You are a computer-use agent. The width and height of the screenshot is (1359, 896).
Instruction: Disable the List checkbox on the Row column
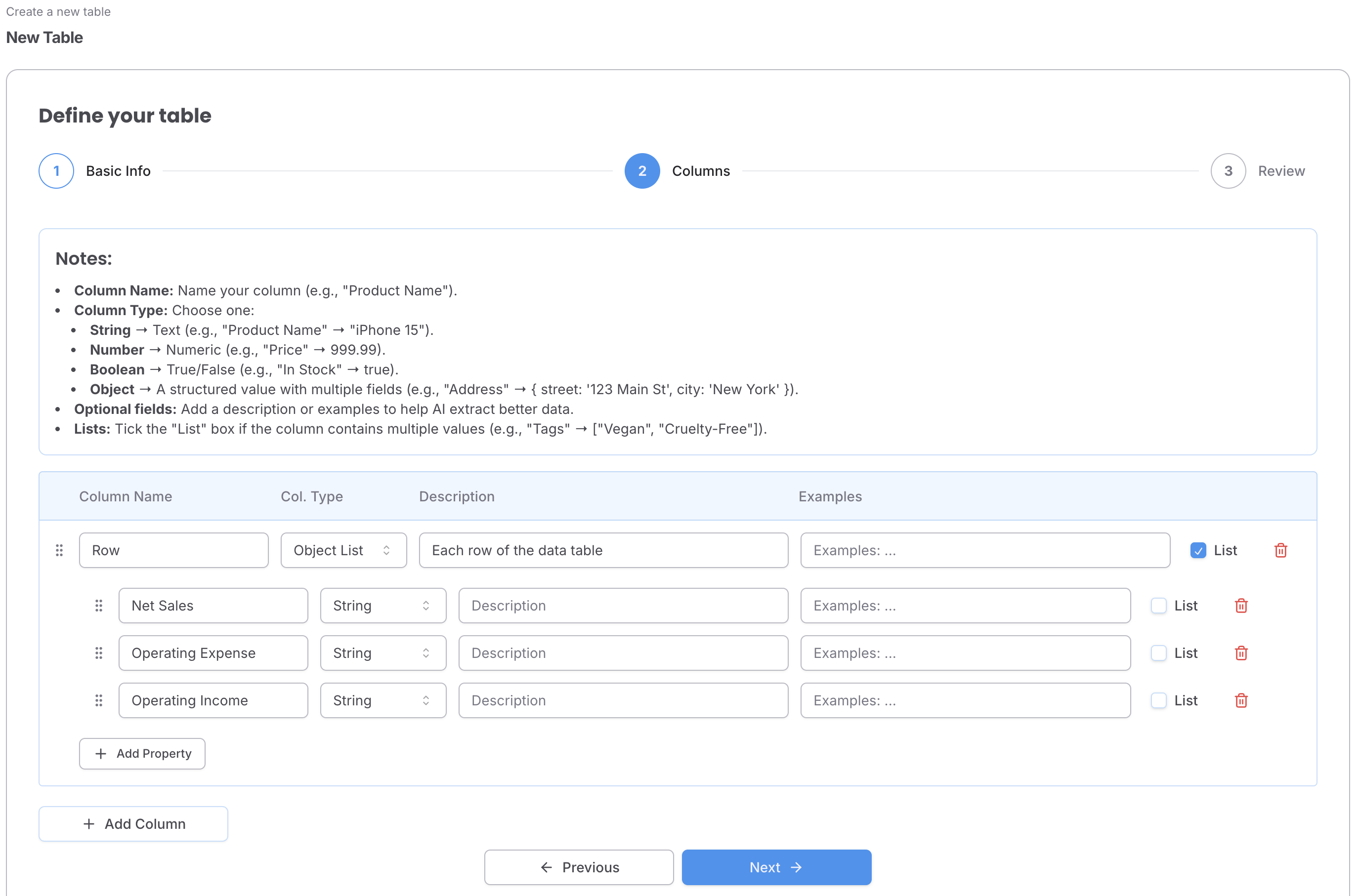coord(1198,550)
